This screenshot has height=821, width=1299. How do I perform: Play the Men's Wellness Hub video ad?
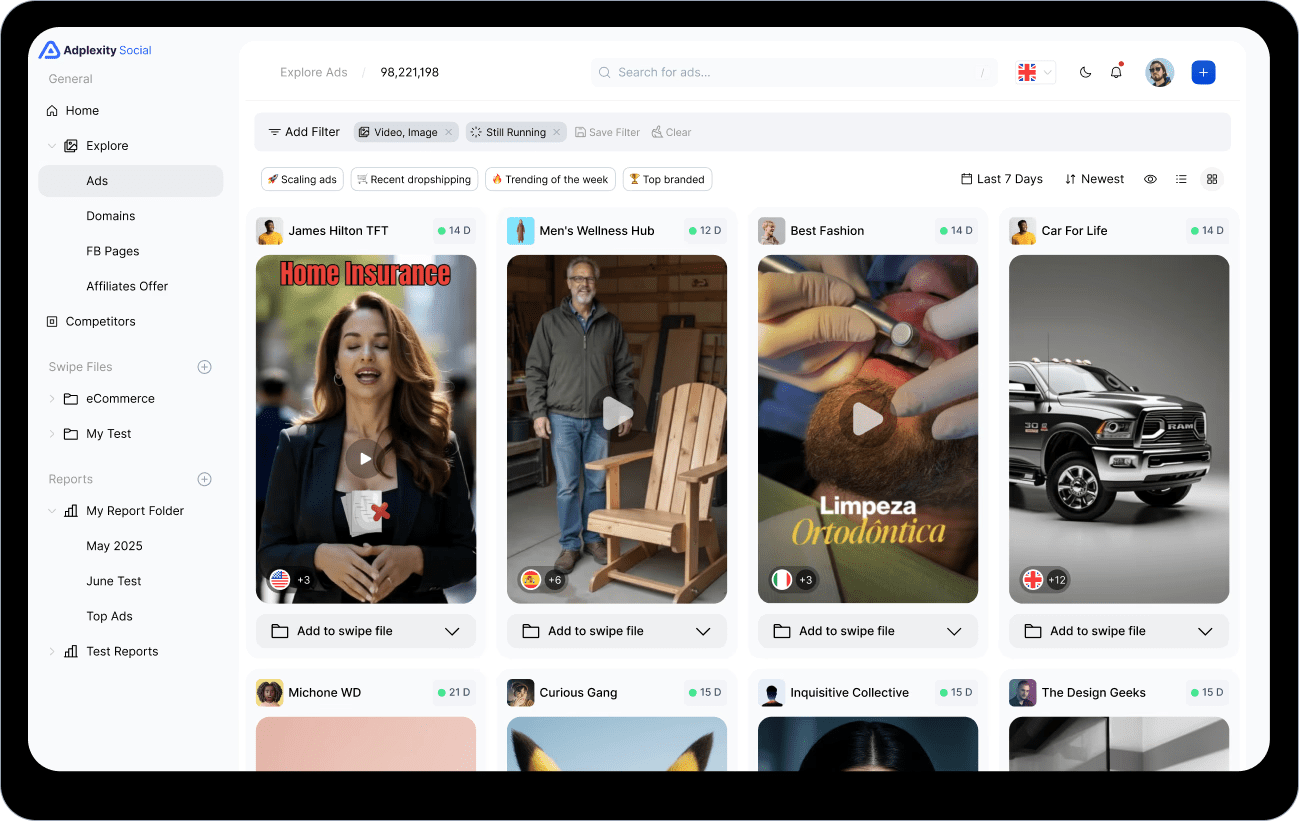[617, 413]
